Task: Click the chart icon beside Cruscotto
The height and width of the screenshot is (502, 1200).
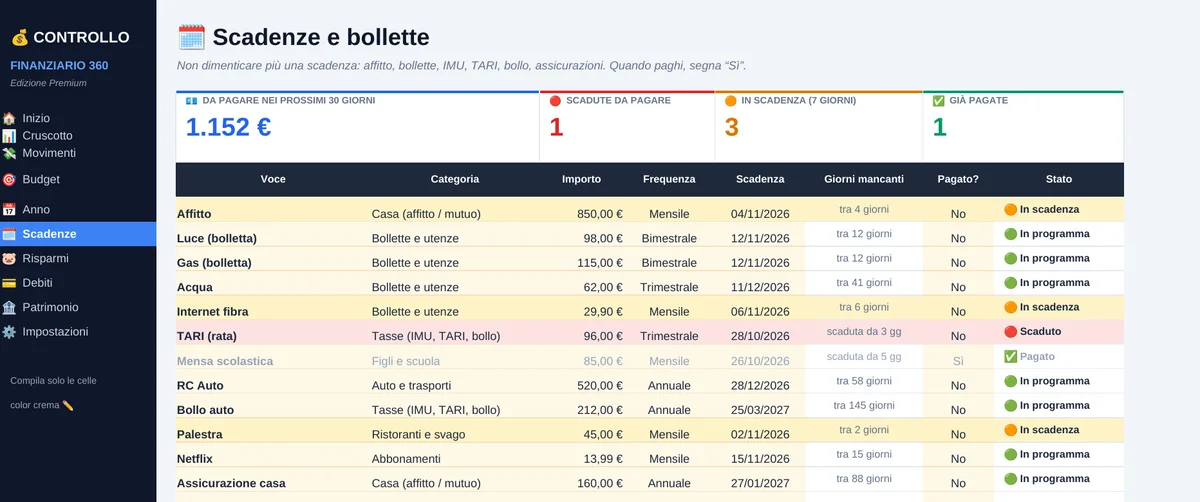Action: tap(9, 136)
